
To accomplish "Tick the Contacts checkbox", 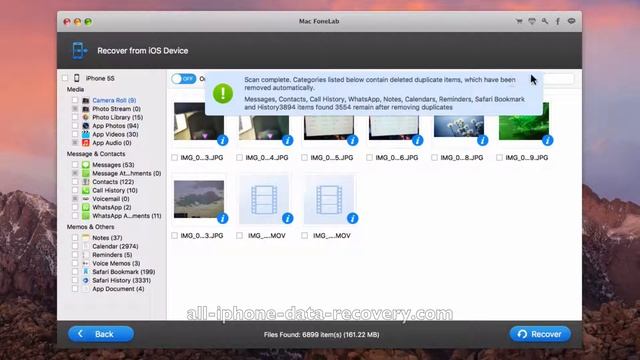I will (75, 182).
